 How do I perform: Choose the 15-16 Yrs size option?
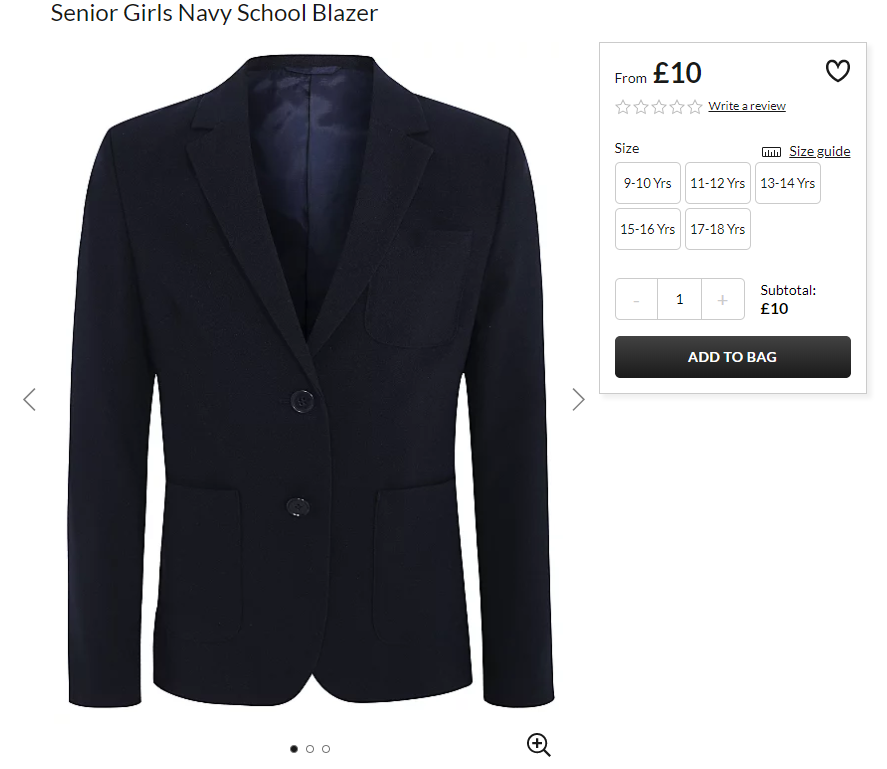click(x=648, y=229)
